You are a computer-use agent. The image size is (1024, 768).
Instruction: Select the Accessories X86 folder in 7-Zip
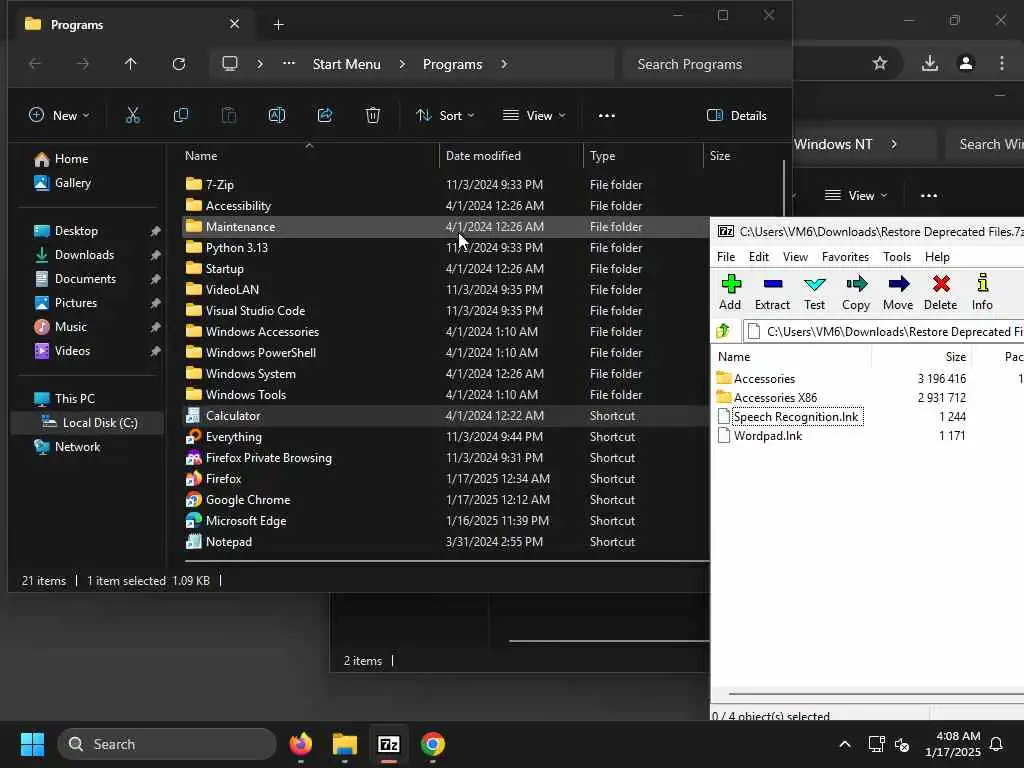[x=775, y=398]
